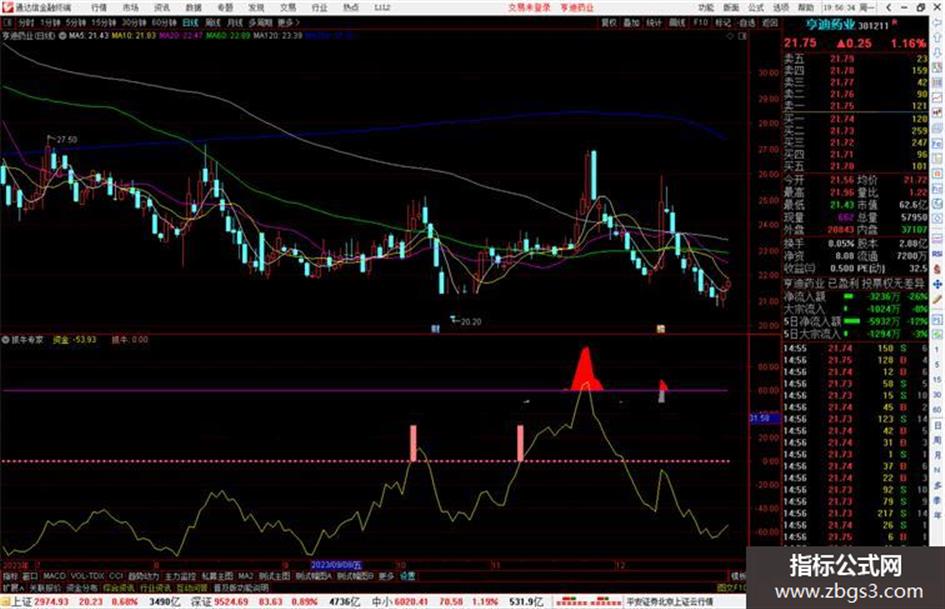Click the 净流入额 row in the quote panel

855,297
